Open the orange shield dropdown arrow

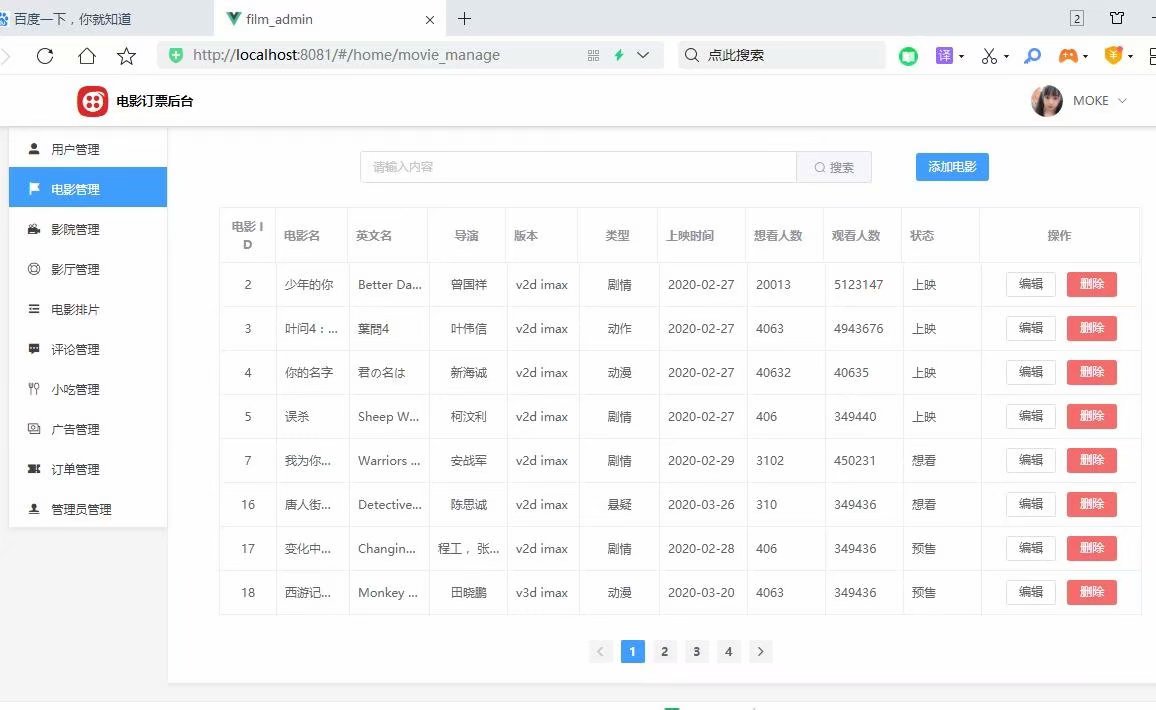tap(1130, 57)
